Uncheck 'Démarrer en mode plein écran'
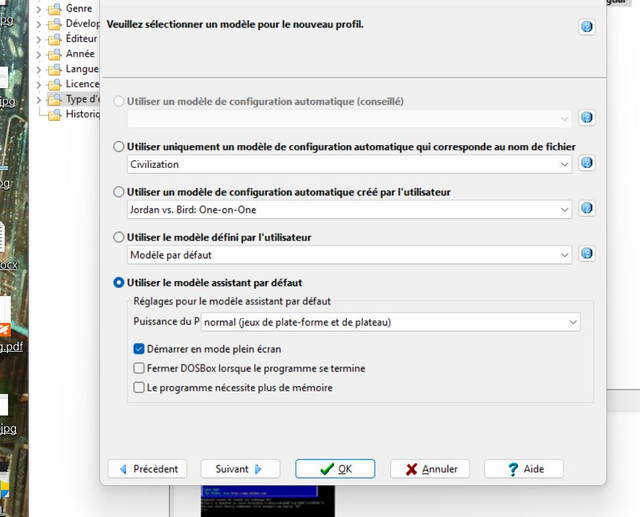Screen dimensions: 640x517 click(x=139, y=349)
